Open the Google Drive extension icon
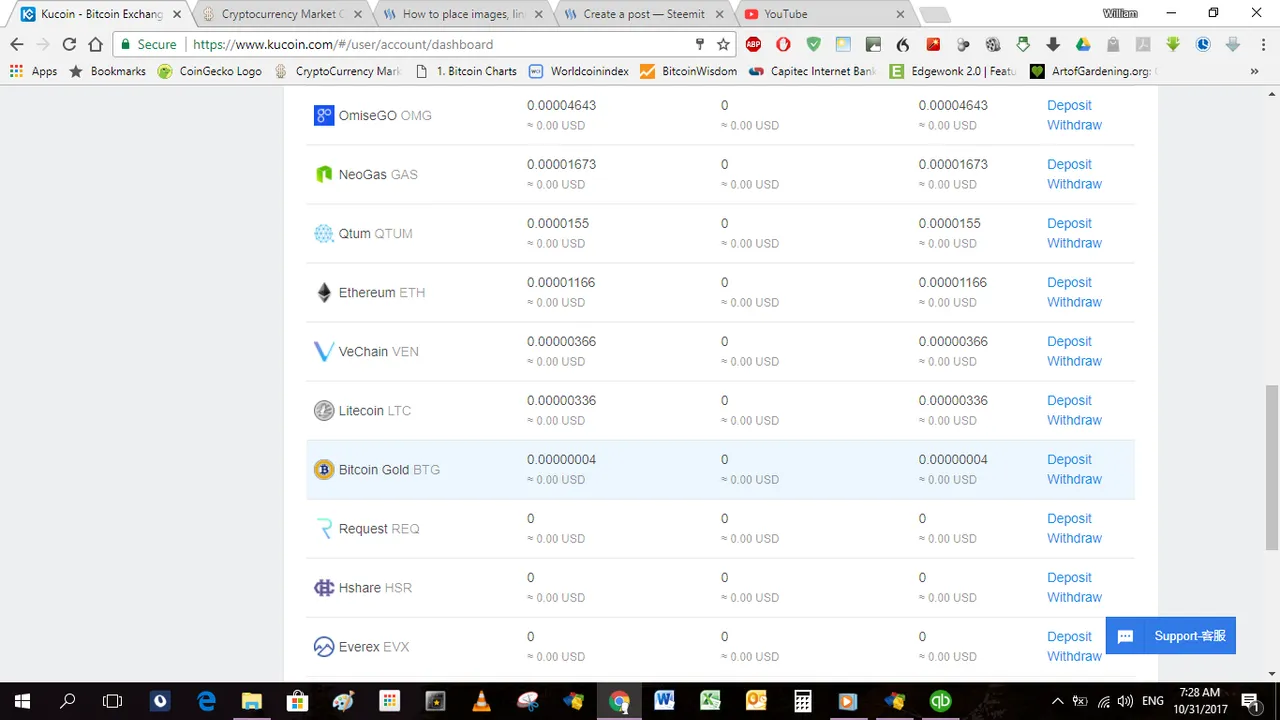 tap(1082, 44)
